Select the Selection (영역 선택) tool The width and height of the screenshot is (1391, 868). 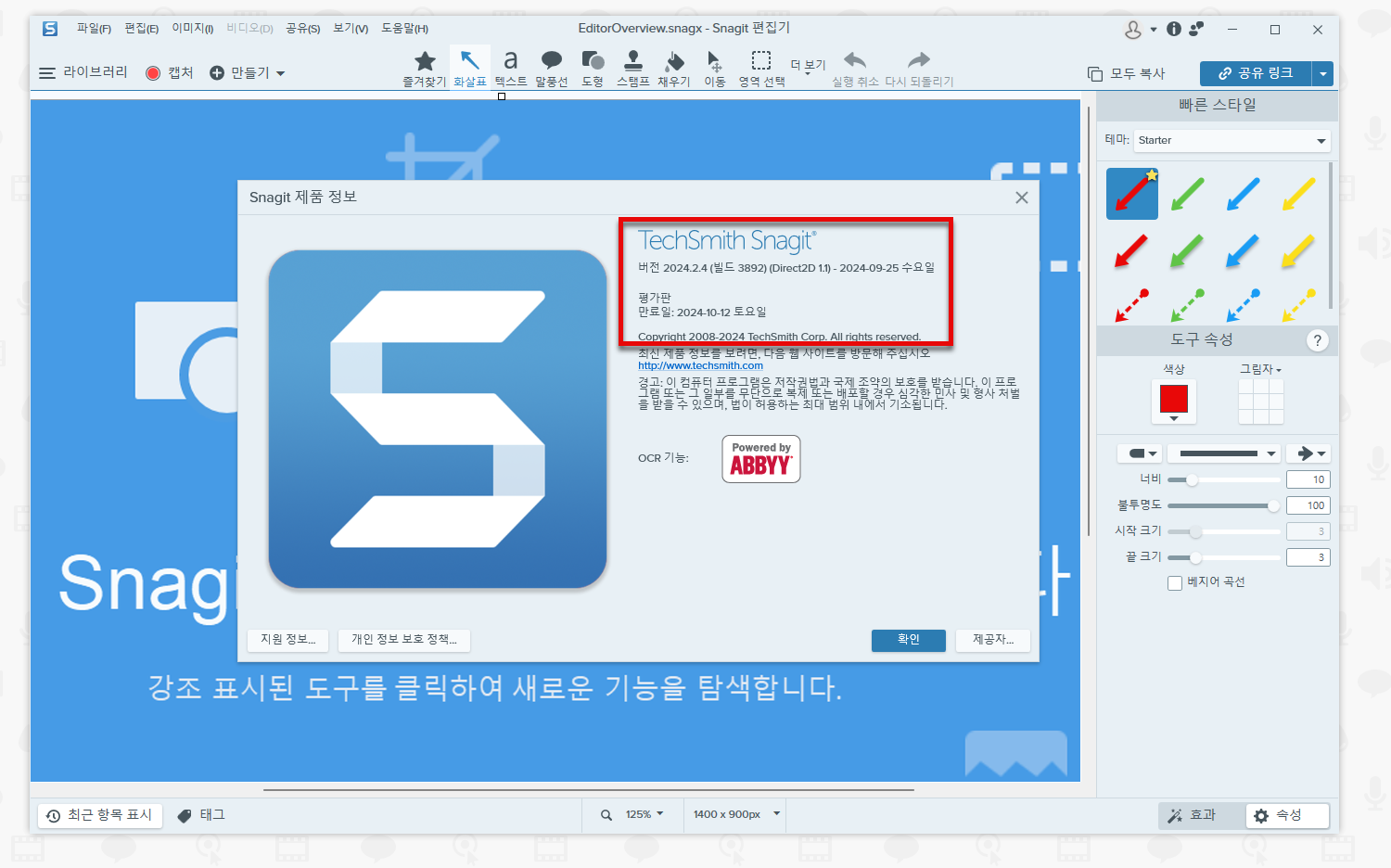761,69
